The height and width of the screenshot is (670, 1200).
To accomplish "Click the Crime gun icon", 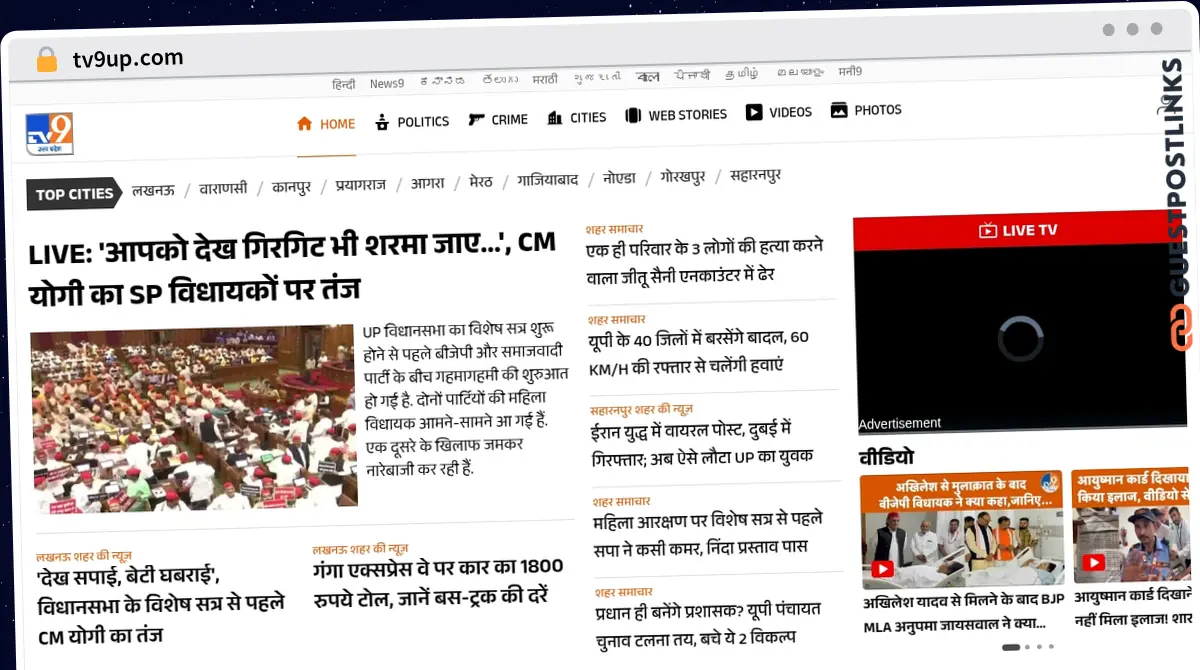I will click(476, 120).
